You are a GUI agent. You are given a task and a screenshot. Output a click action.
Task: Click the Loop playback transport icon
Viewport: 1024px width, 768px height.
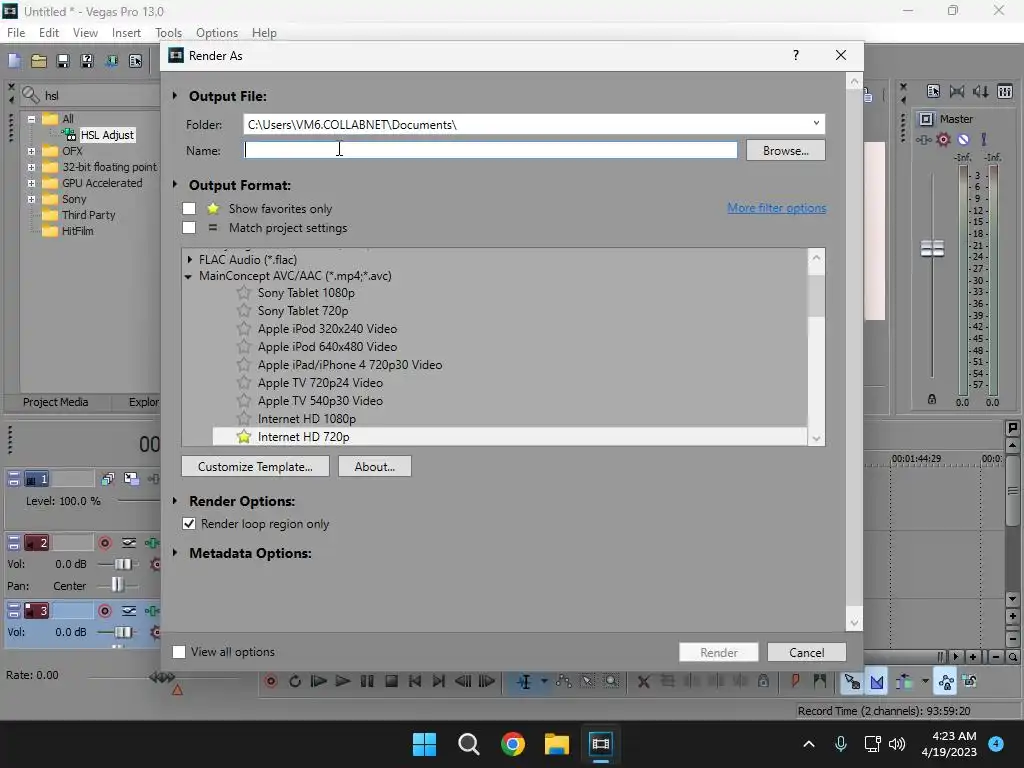[x=295, y=681]
